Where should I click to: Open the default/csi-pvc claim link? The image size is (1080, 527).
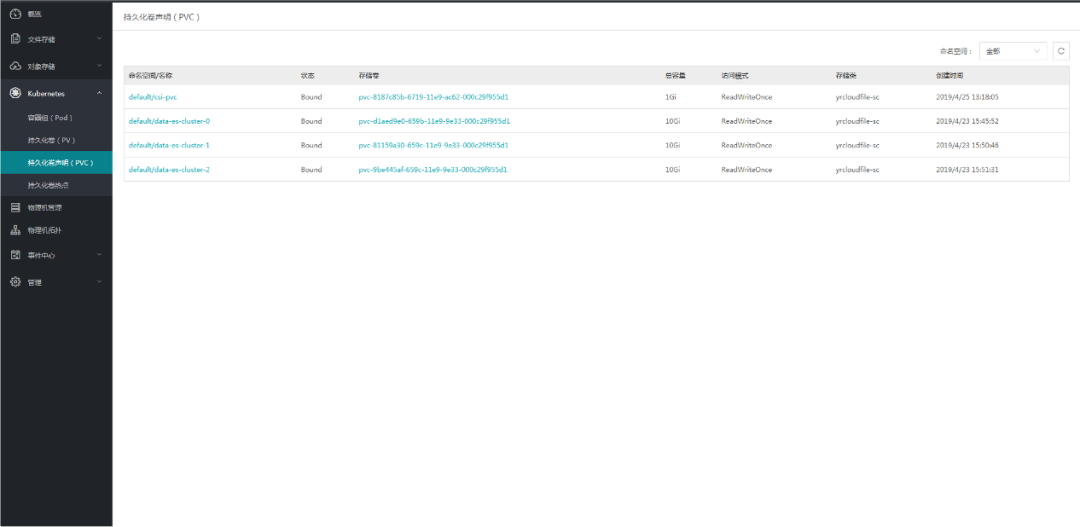(153, 97)
